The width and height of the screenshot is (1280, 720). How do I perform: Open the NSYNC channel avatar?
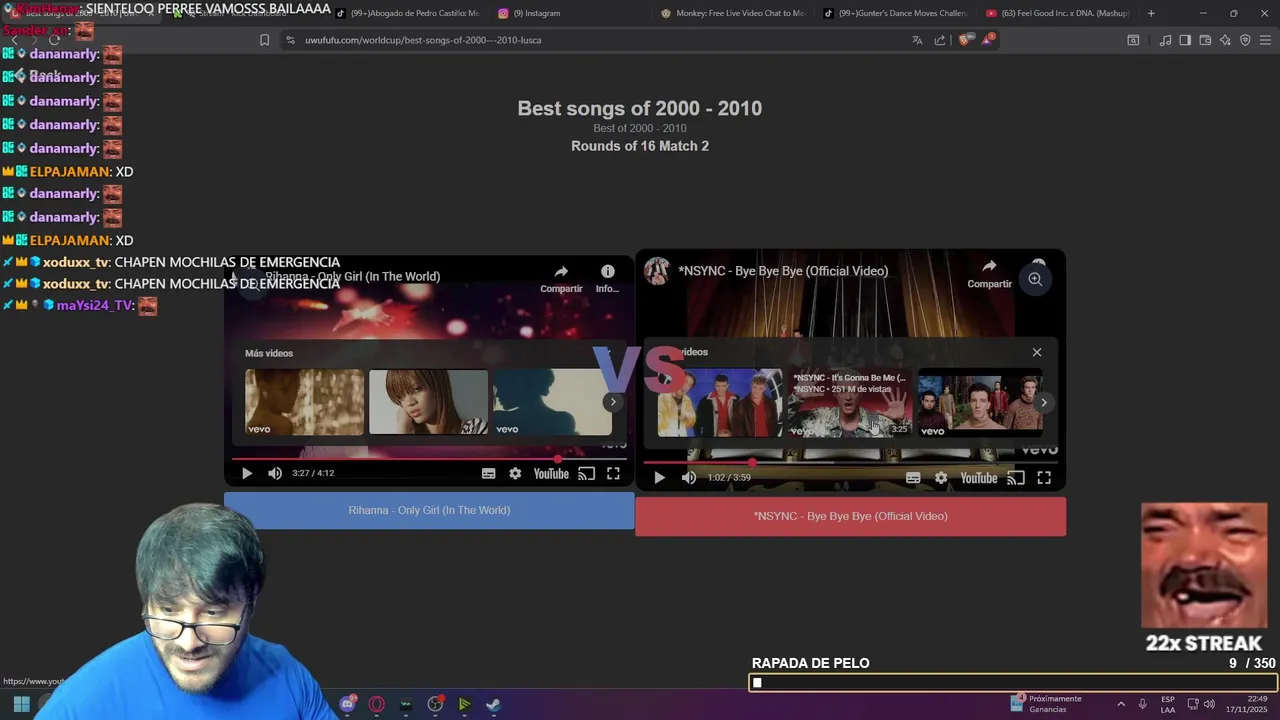point(657,271)
